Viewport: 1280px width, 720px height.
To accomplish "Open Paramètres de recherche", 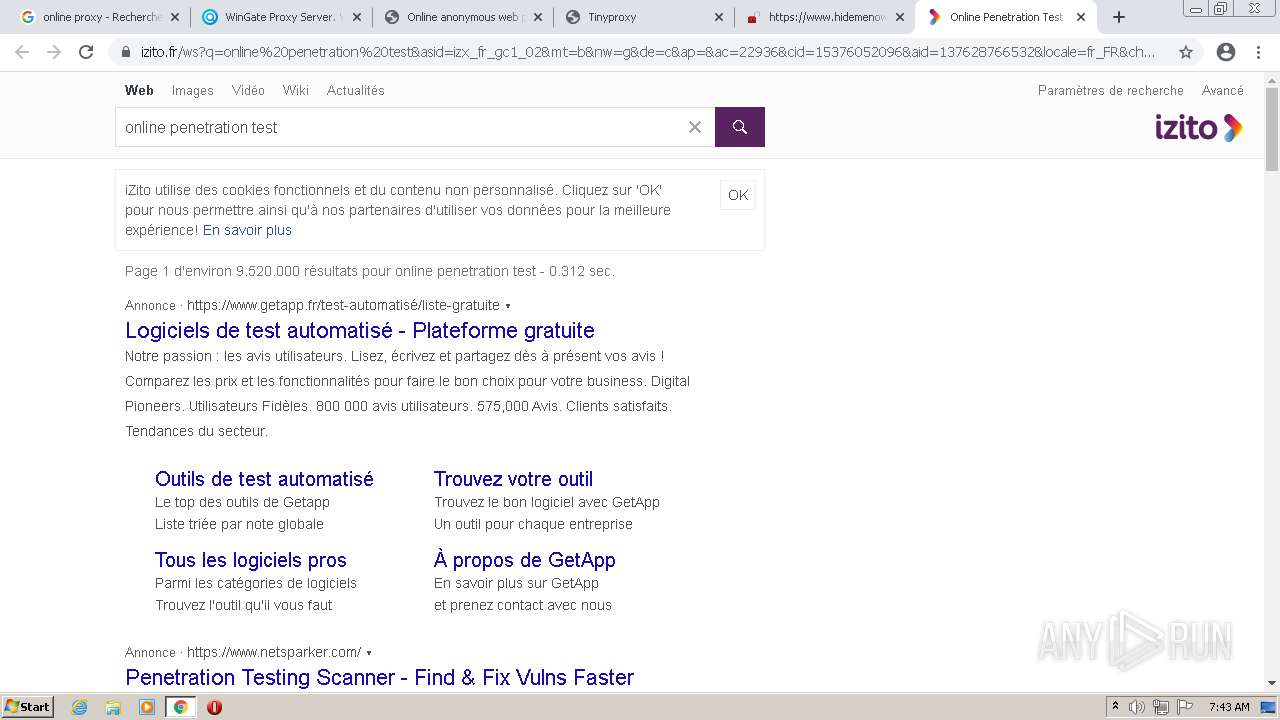I will [x=1110, y=90].
